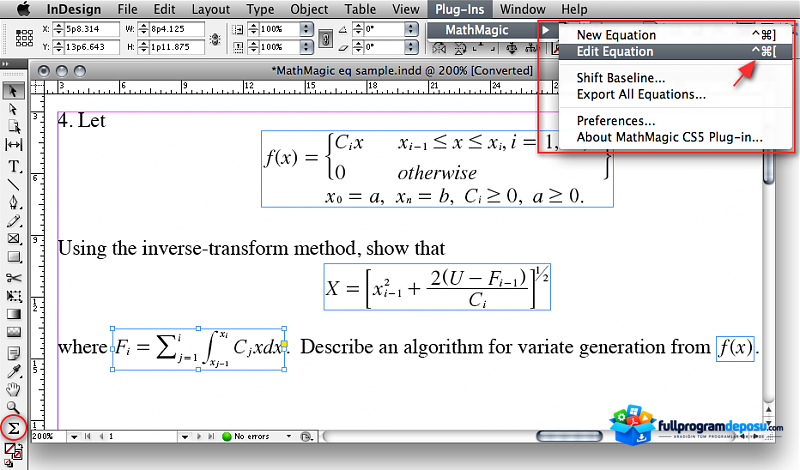Toggle the constrain scaling chain-link button
The image size is (800, 470).
[x=326, y=38]
